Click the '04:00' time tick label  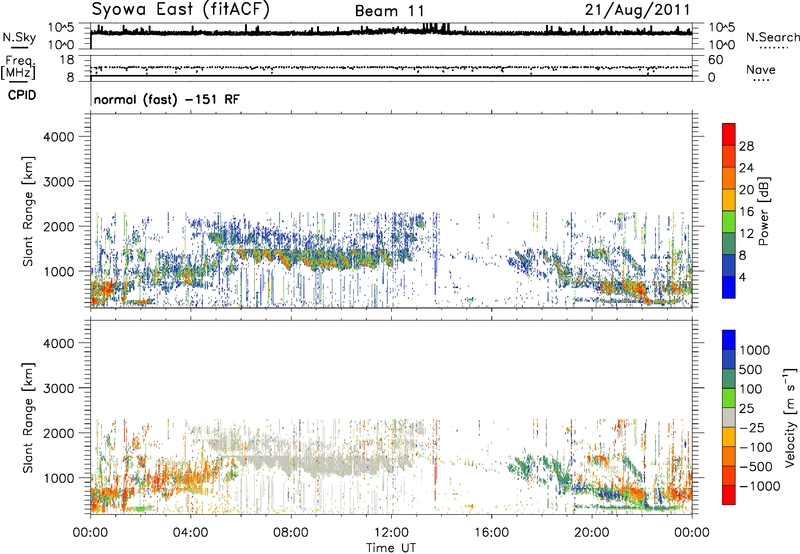pos(190,533)
